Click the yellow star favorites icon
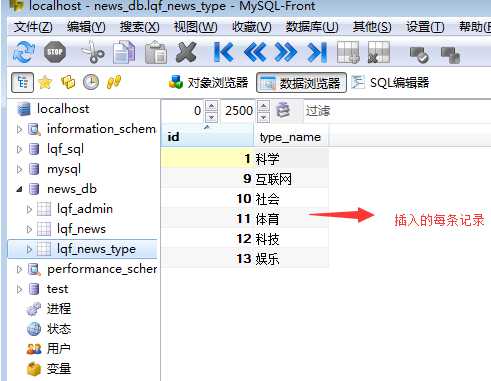The image size is (491, 381). [45, 82]
